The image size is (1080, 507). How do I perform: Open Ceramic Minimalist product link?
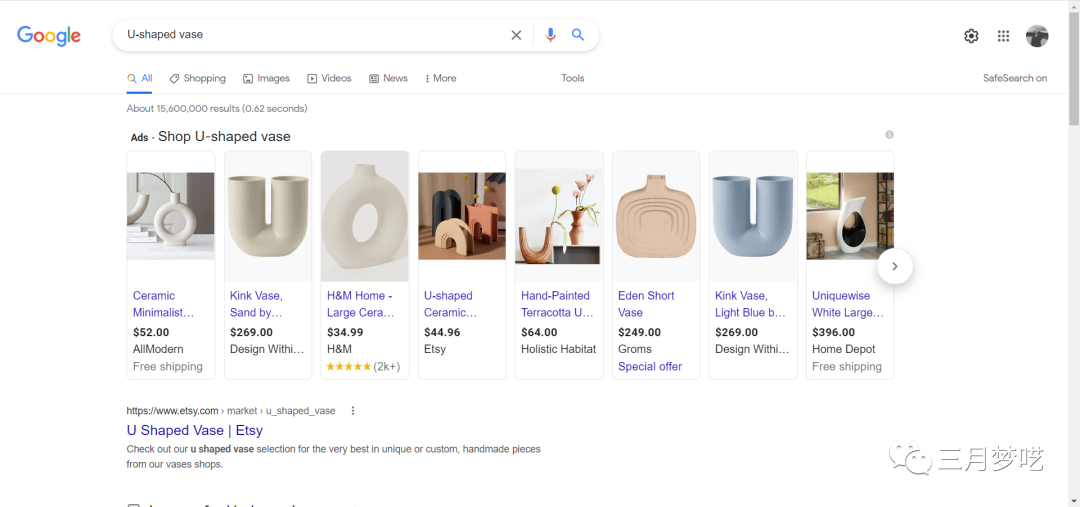[x=164, y=304]
